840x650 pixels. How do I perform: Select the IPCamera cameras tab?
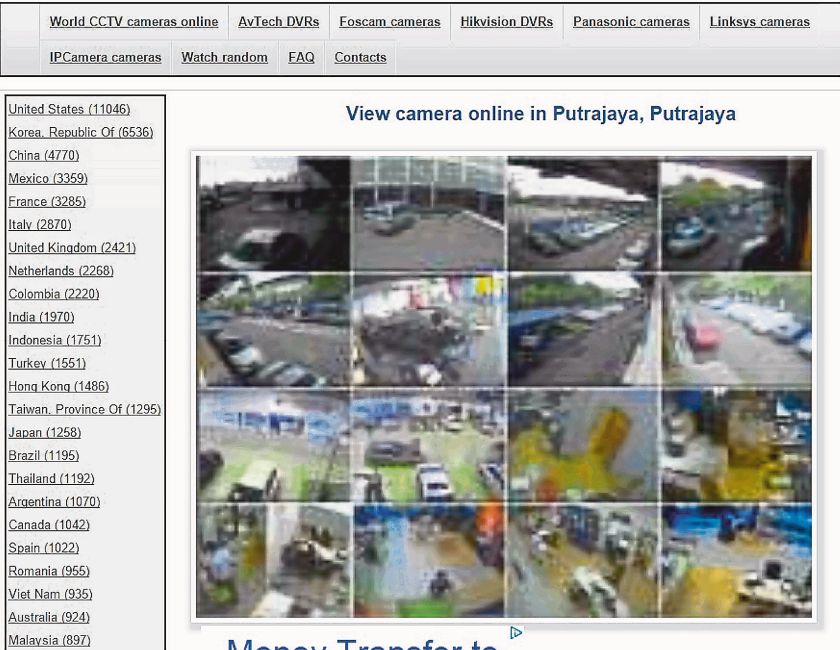pos(105,57)
